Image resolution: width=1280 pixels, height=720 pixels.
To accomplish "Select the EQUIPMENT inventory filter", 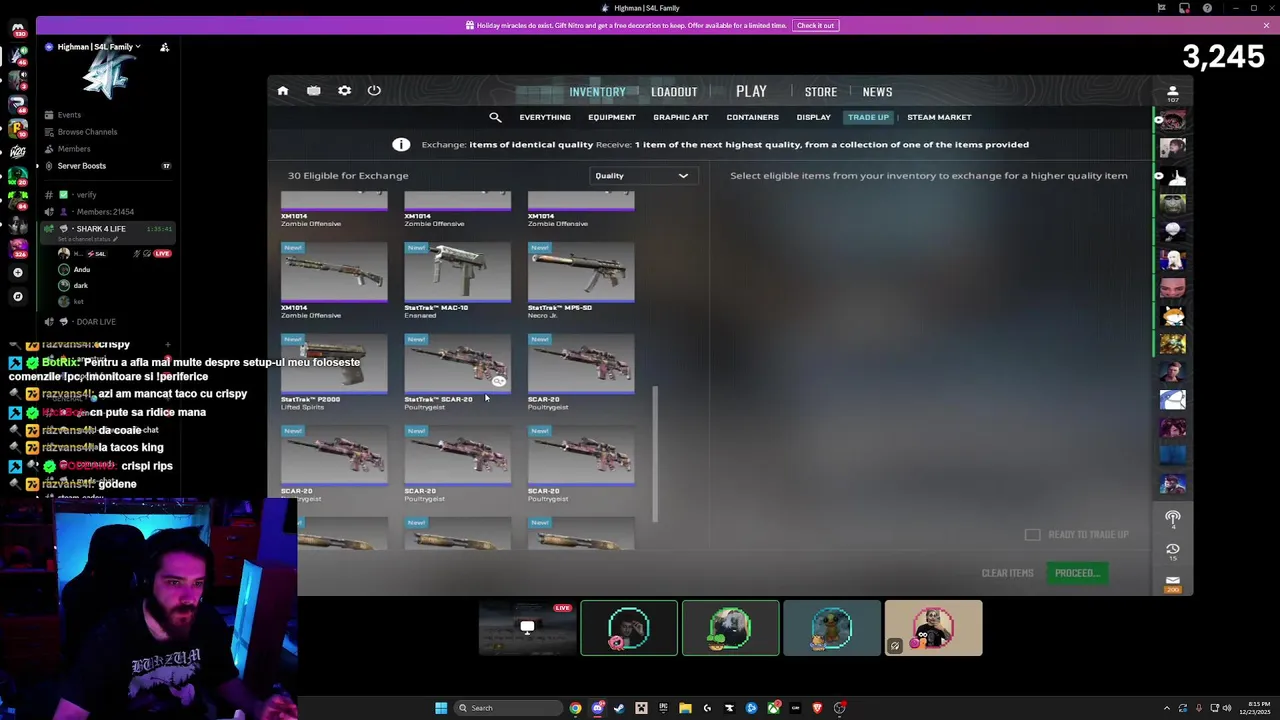I will click(612, 117).
